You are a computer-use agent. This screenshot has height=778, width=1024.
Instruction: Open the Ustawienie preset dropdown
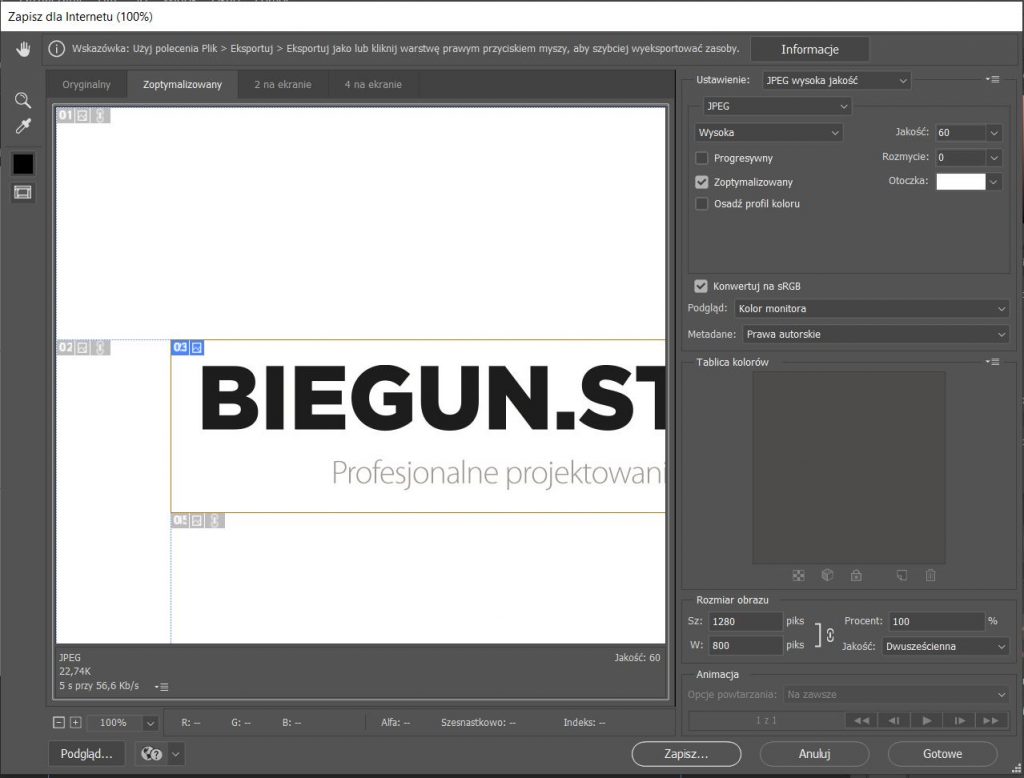point(836,80)
